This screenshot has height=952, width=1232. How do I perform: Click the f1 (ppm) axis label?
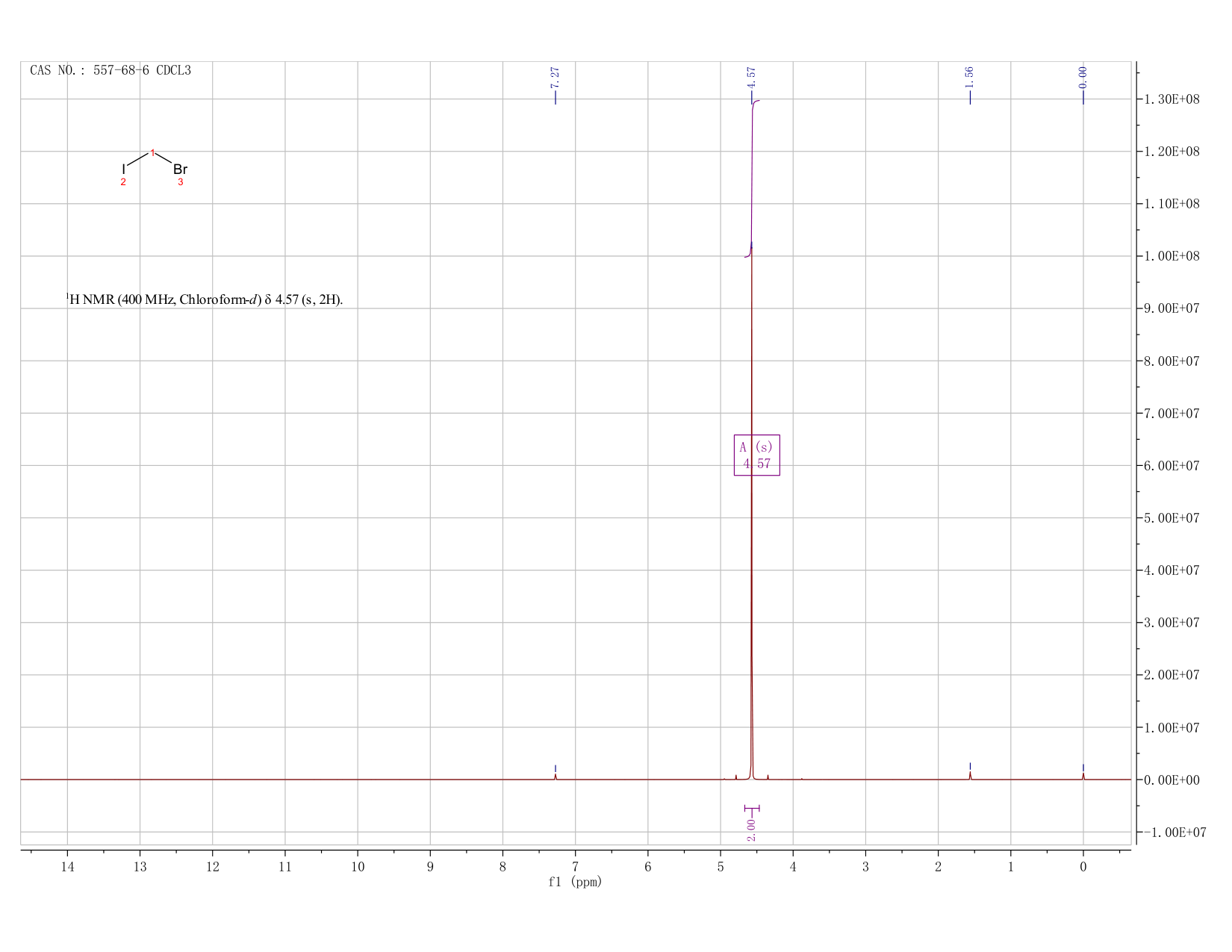[575, 882]
